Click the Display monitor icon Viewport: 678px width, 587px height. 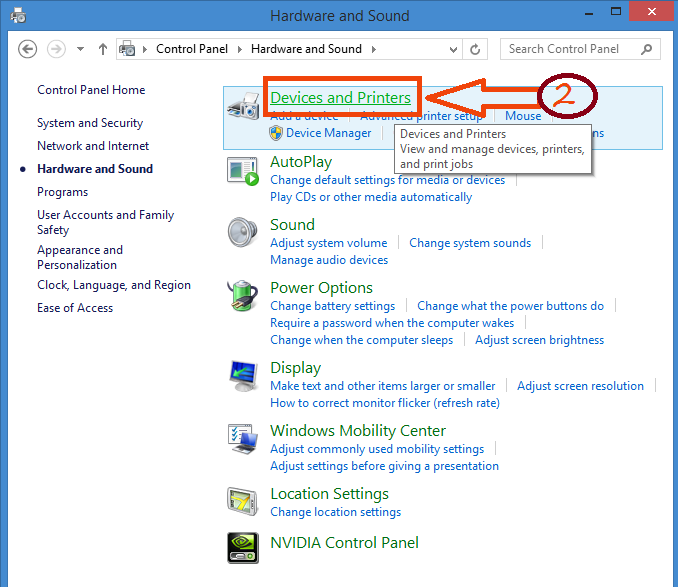(x=243, y=376)
